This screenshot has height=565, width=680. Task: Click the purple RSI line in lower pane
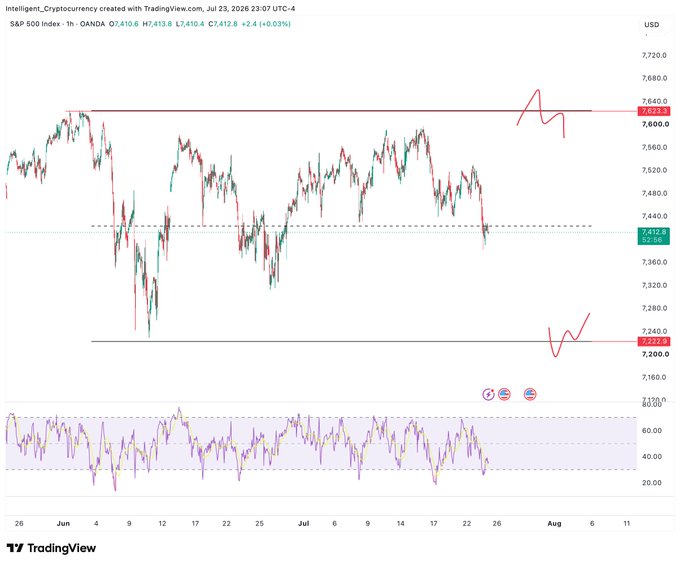pyautogui.click(x=247, y=451)
